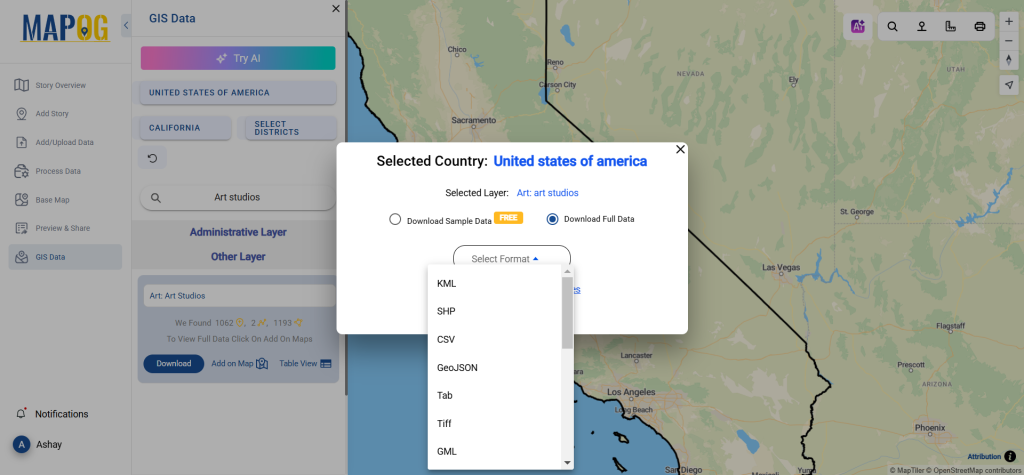Select Download Sample Data radio button

point(394,220)
